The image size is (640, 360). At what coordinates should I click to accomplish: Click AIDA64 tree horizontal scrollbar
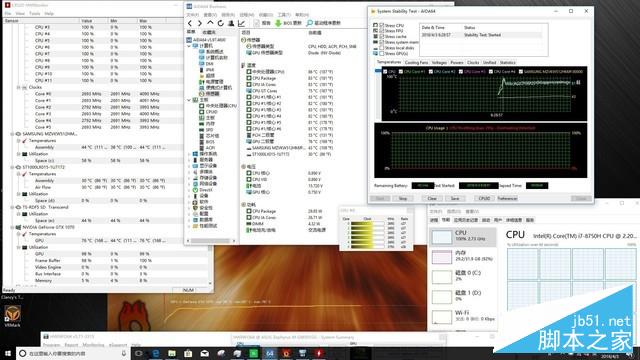pyautogui.click(x=211, y=241)
